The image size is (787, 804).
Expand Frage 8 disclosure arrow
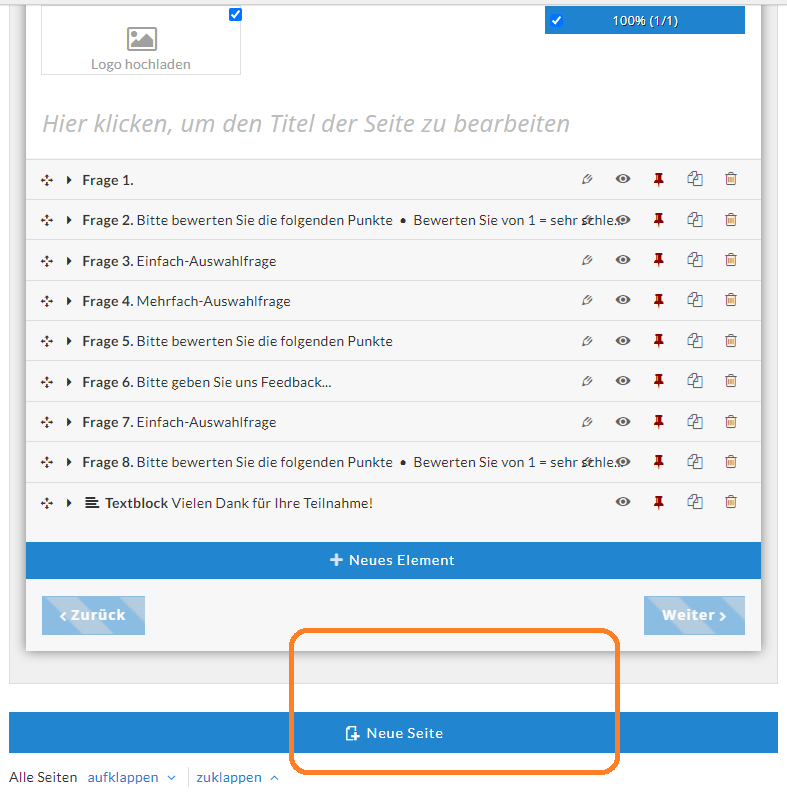(69, 462)
